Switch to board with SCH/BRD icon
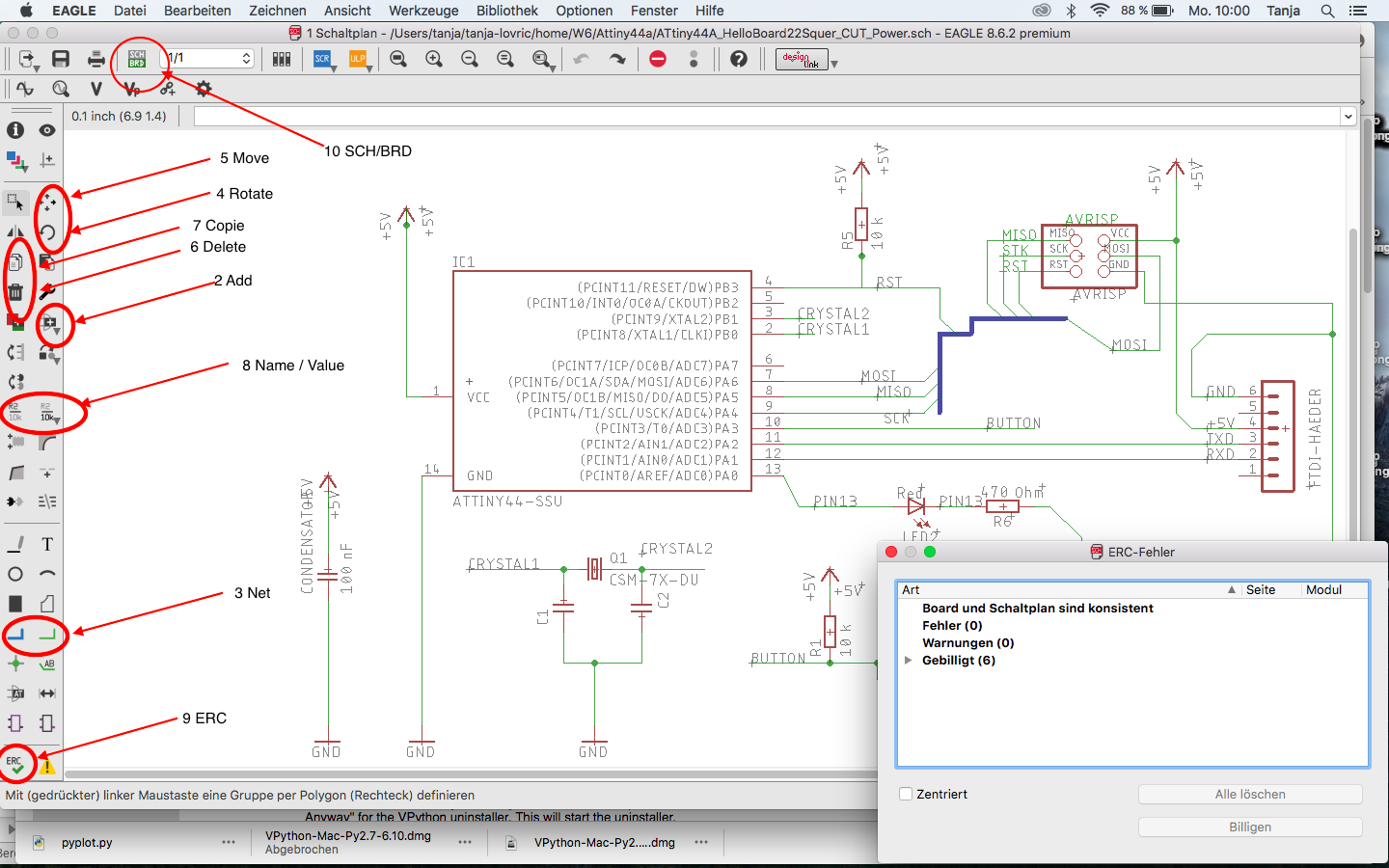 pyautogui.click(x=137, y=59)
